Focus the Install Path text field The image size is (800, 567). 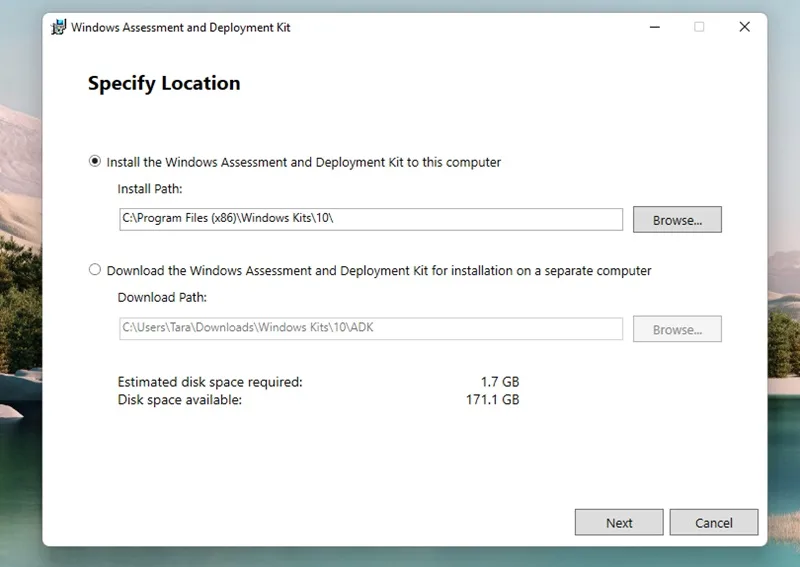(371, 219)
